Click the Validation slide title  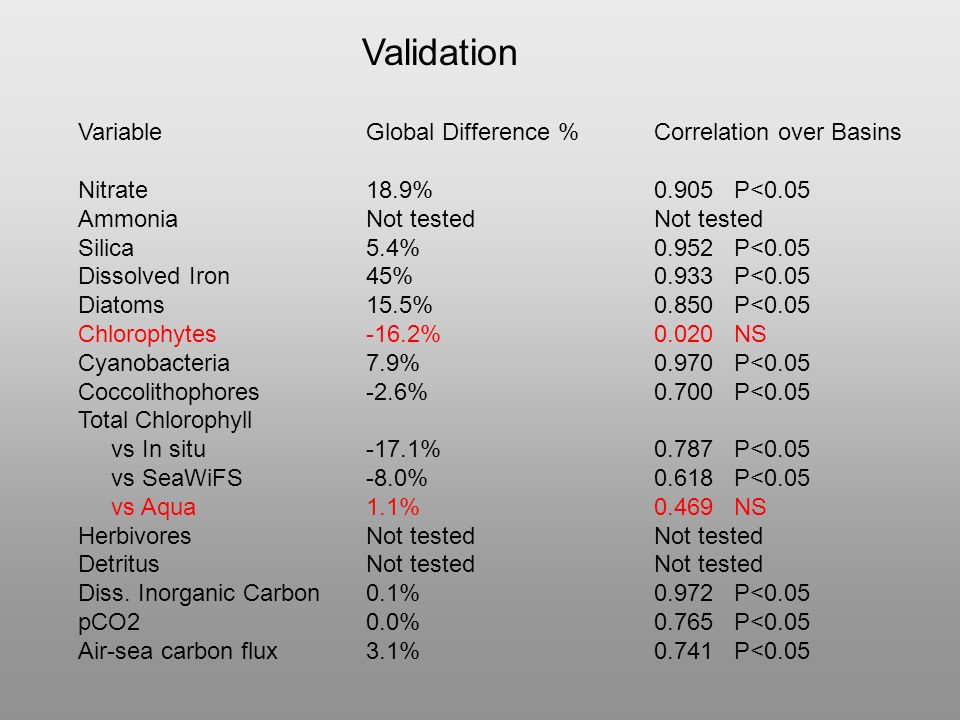pyautogui.click(x=440, y=53)
